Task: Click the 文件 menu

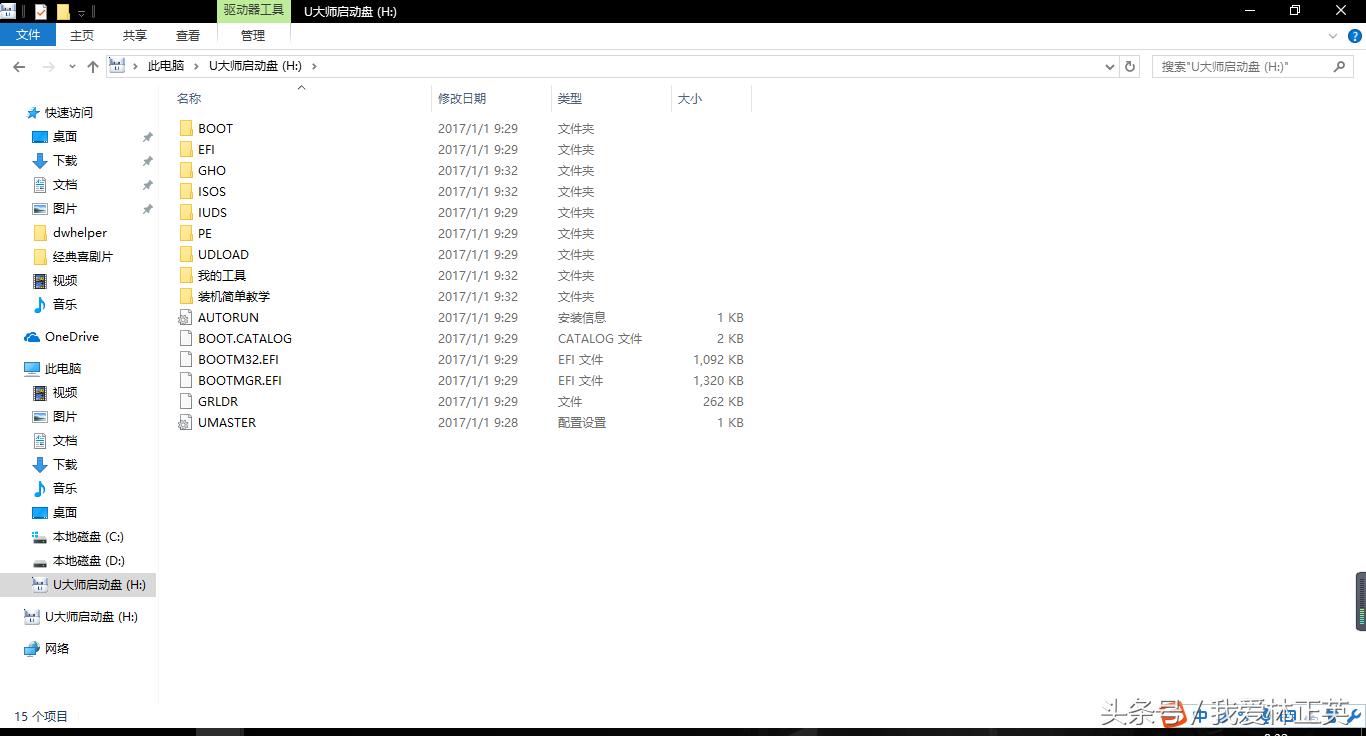Action: point(28,33)
